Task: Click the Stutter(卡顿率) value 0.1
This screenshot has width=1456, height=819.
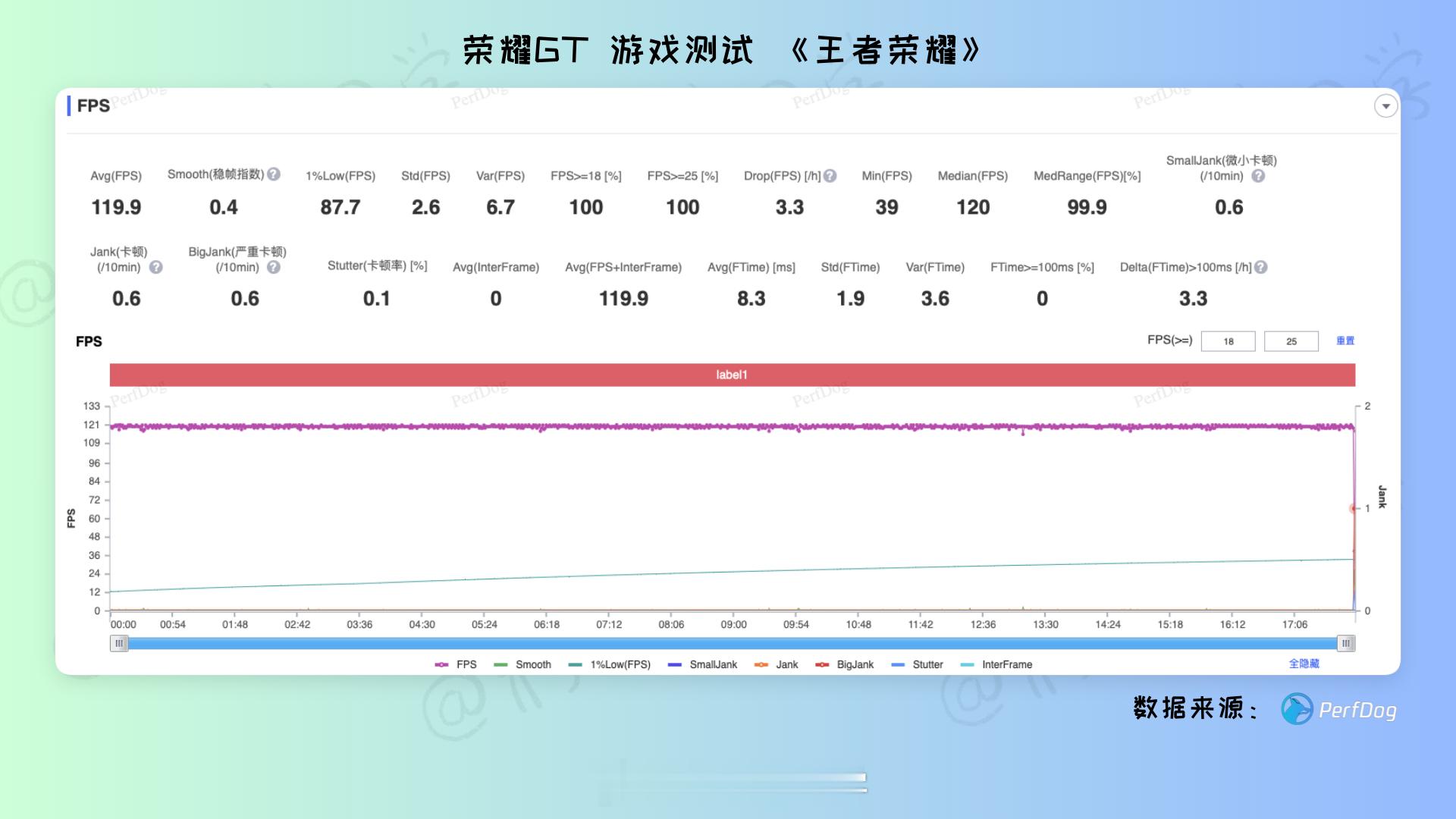Action: [x=377, y=299]
